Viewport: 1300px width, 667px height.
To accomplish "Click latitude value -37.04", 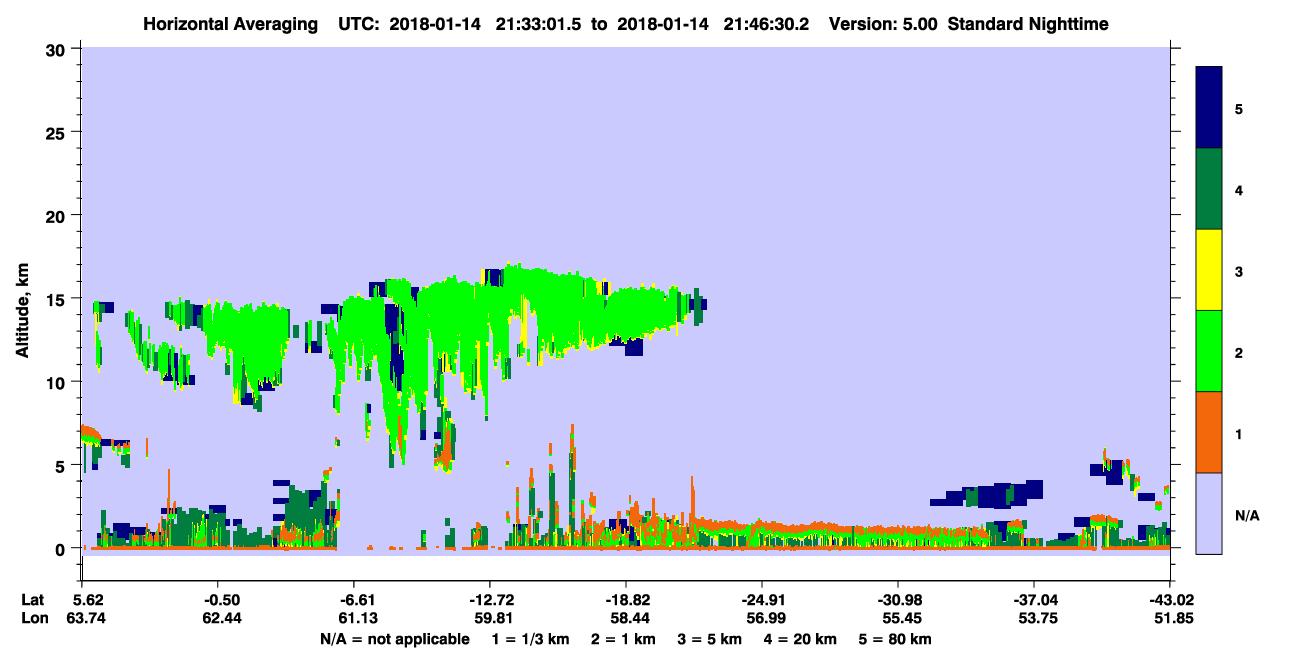I will (1034, 600).
